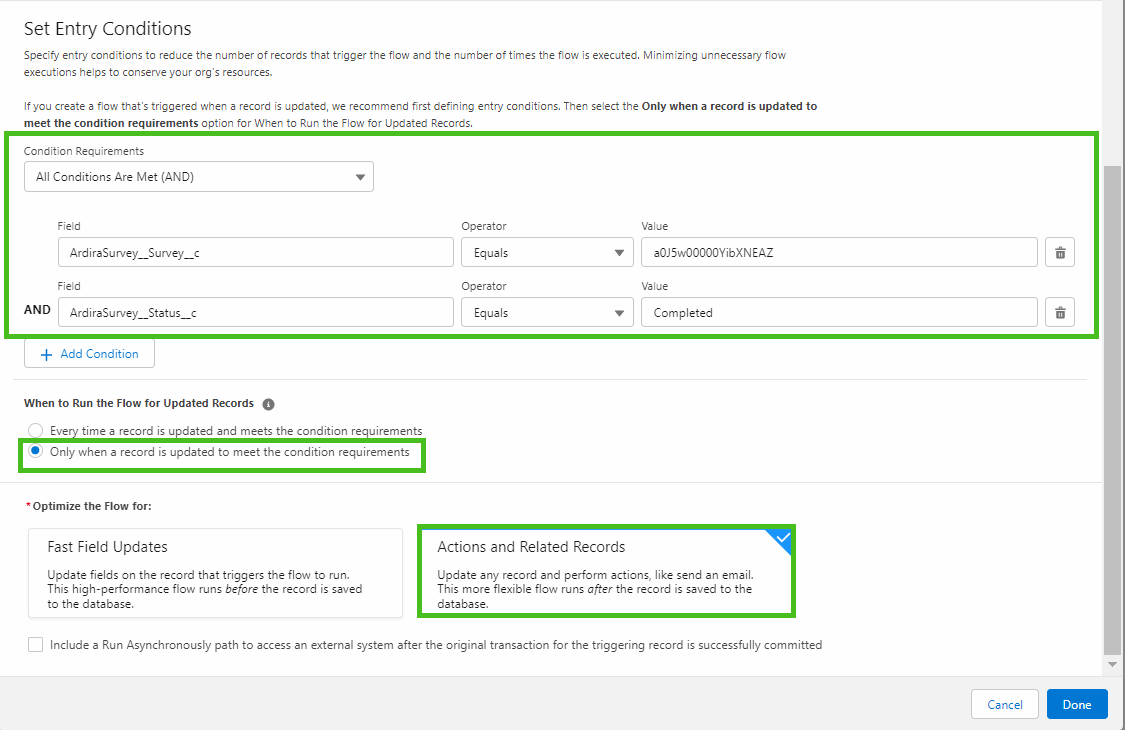This screenshot has width=1125, height=730.
Task: Remove the Status condition via trash icon
Action: 1059,312
